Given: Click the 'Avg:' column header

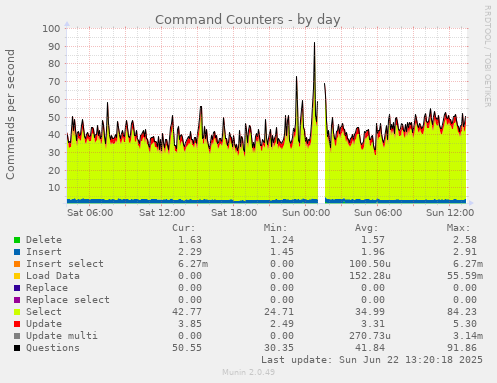Looking at the screenshot, I should (x=367, y=228).
